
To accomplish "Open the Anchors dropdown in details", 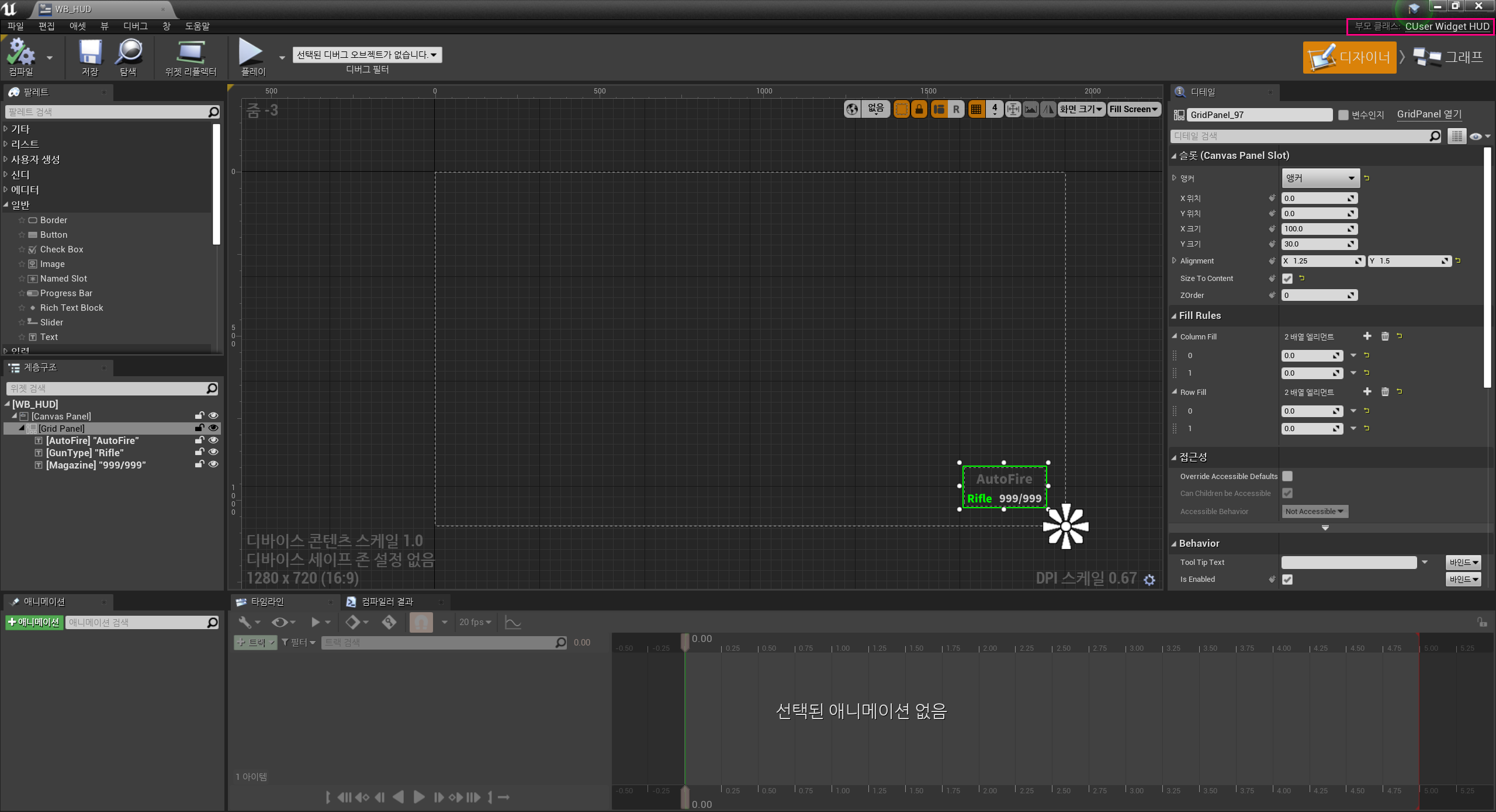I will coord(1320,178).
